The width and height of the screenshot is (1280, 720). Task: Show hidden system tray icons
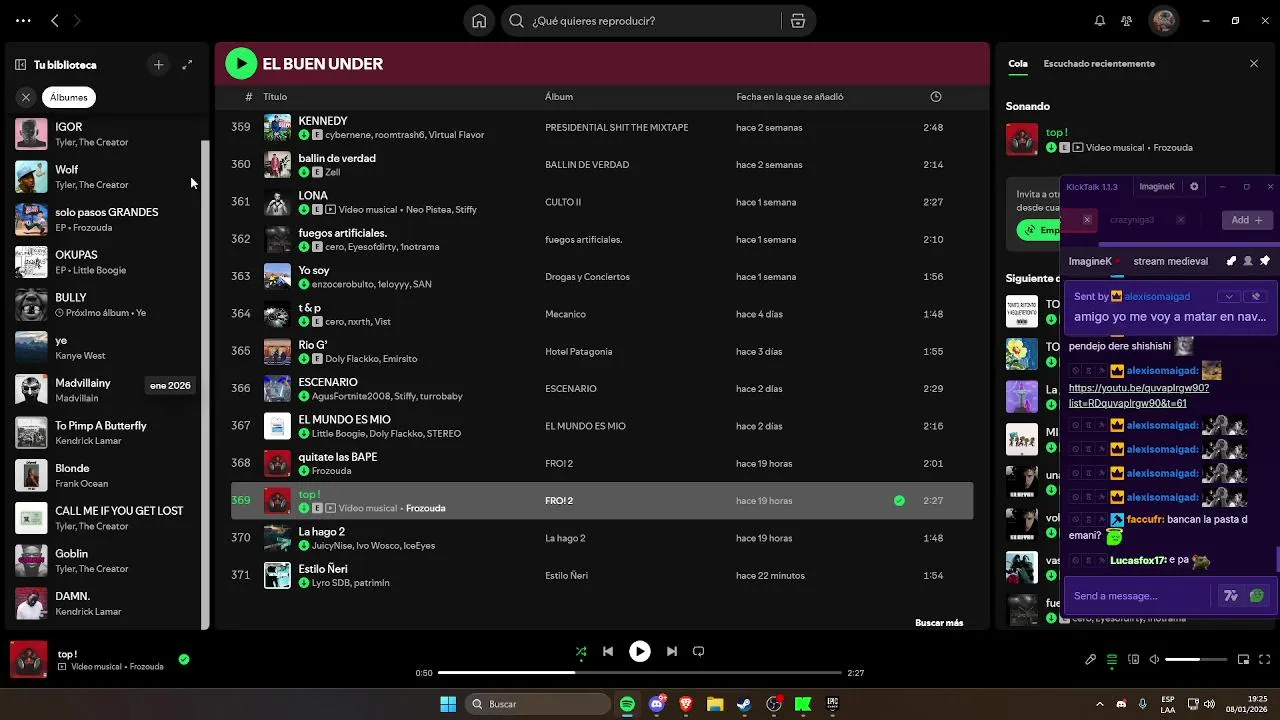coord(1100,704)
